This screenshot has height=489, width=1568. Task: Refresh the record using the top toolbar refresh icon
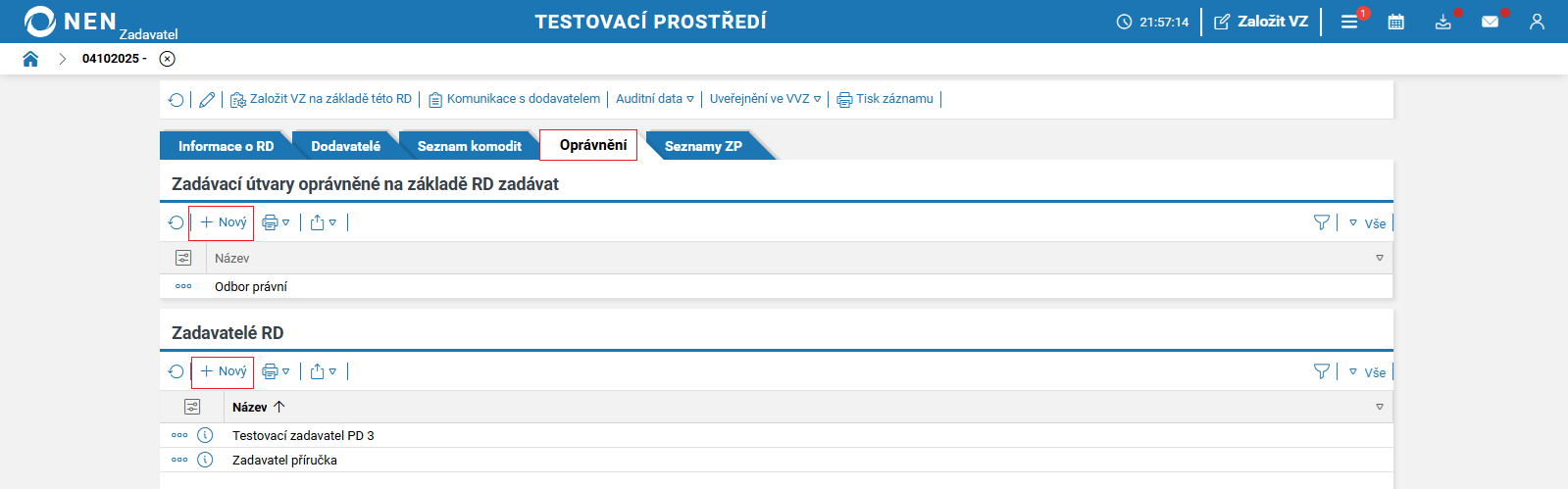(x=177, y=99)
